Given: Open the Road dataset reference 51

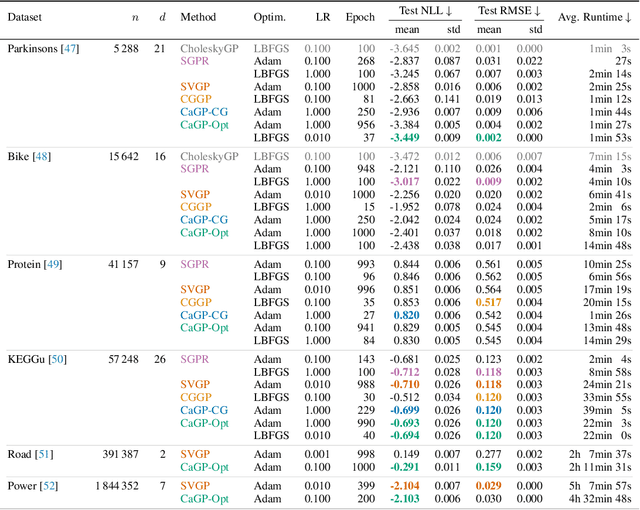Looking at the screenshot, I should (44, 452).
